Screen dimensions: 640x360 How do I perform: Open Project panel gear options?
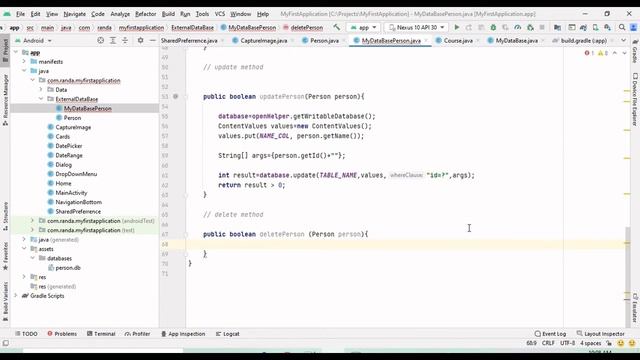click(140, 40)
